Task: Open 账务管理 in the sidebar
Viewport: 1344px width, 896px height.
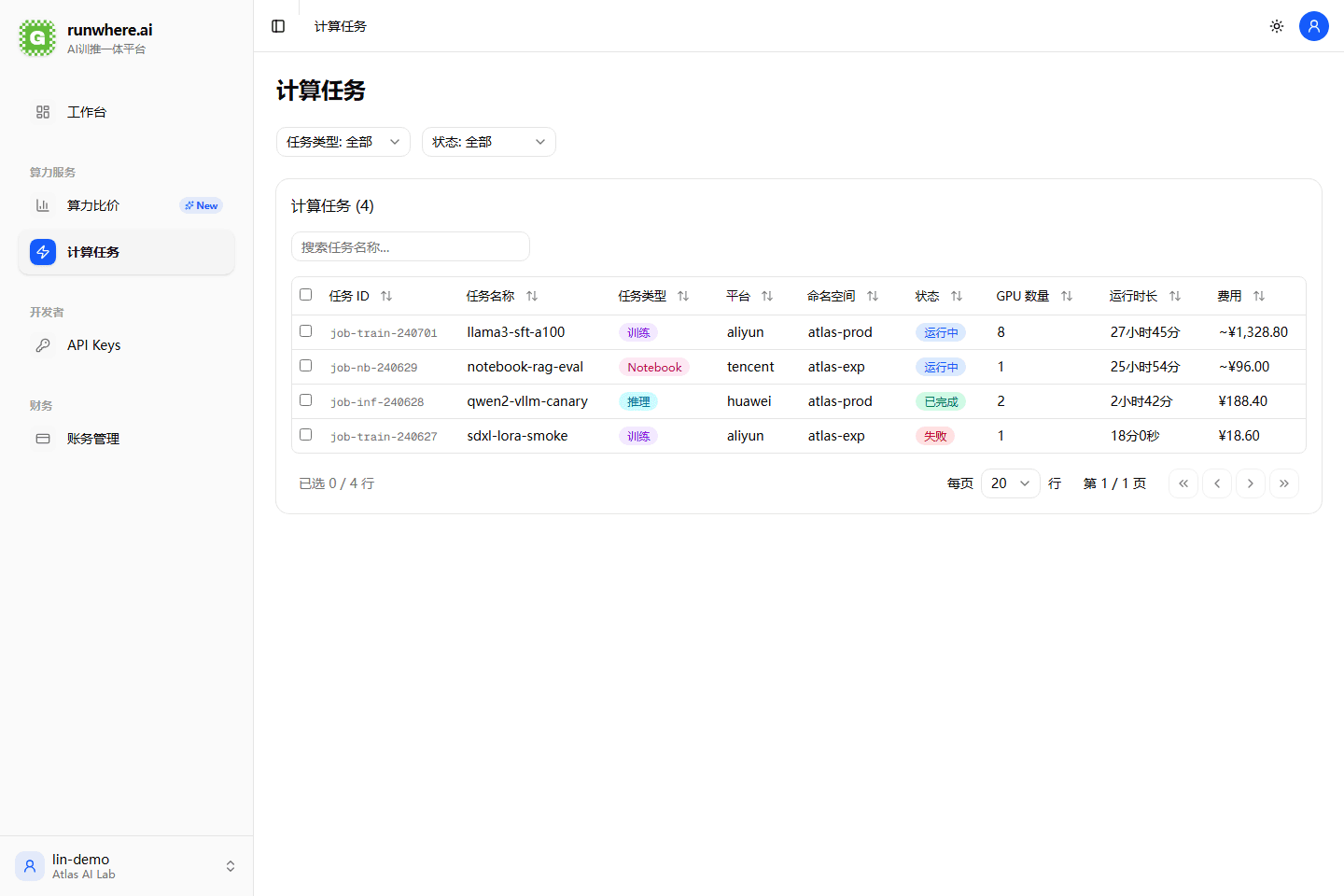Action: [127, 439]
